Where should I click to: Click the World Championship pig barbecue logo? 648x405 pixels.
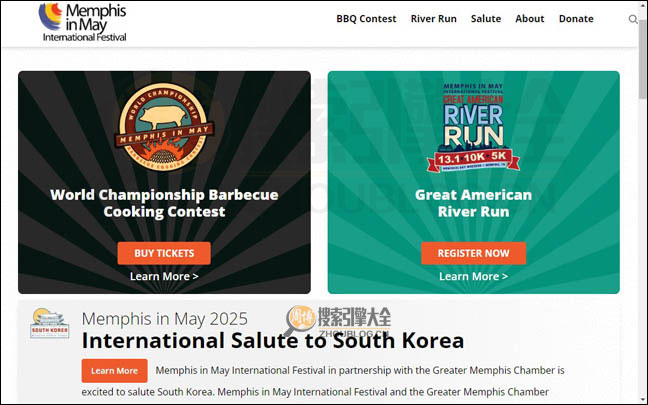(x=164, y=127)
